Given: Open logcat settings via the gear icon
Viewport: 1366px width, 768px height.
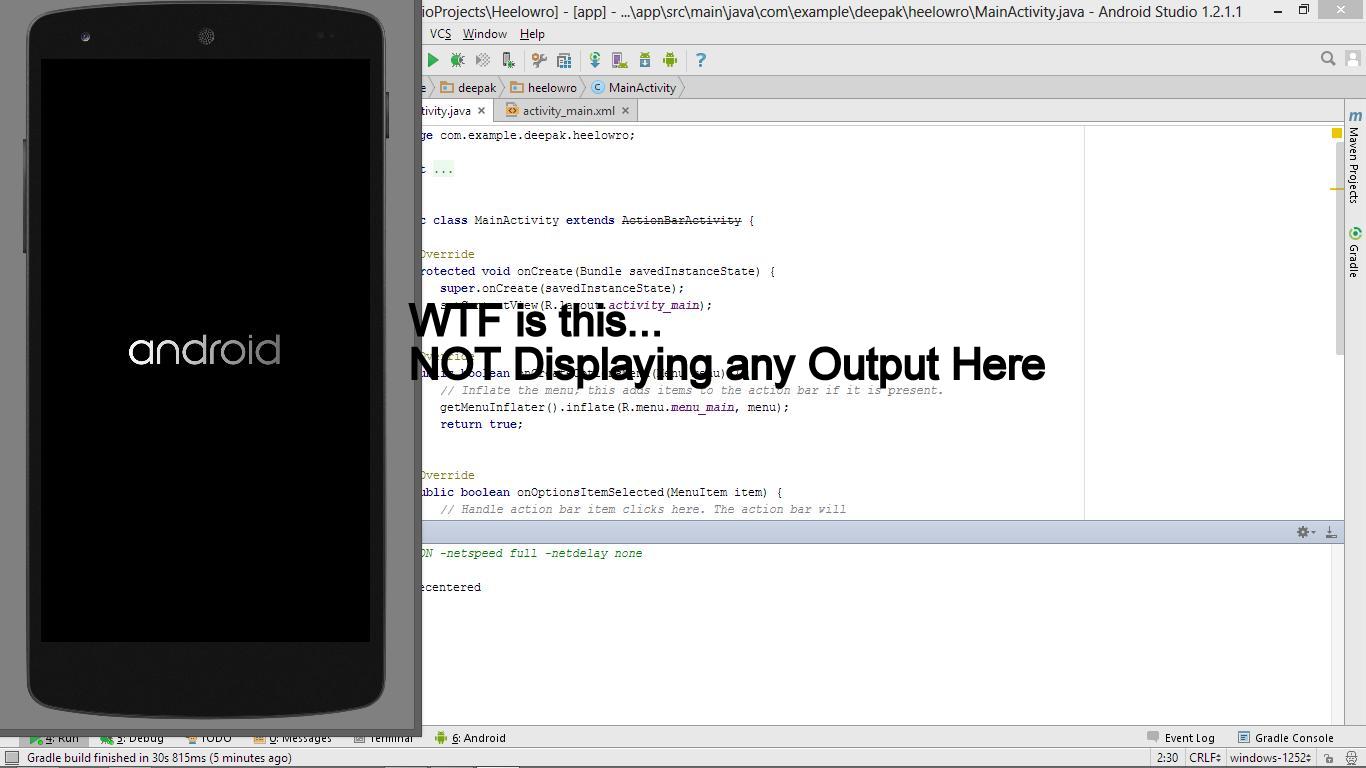Looking at the screenshot, I should pos(1302,532).
